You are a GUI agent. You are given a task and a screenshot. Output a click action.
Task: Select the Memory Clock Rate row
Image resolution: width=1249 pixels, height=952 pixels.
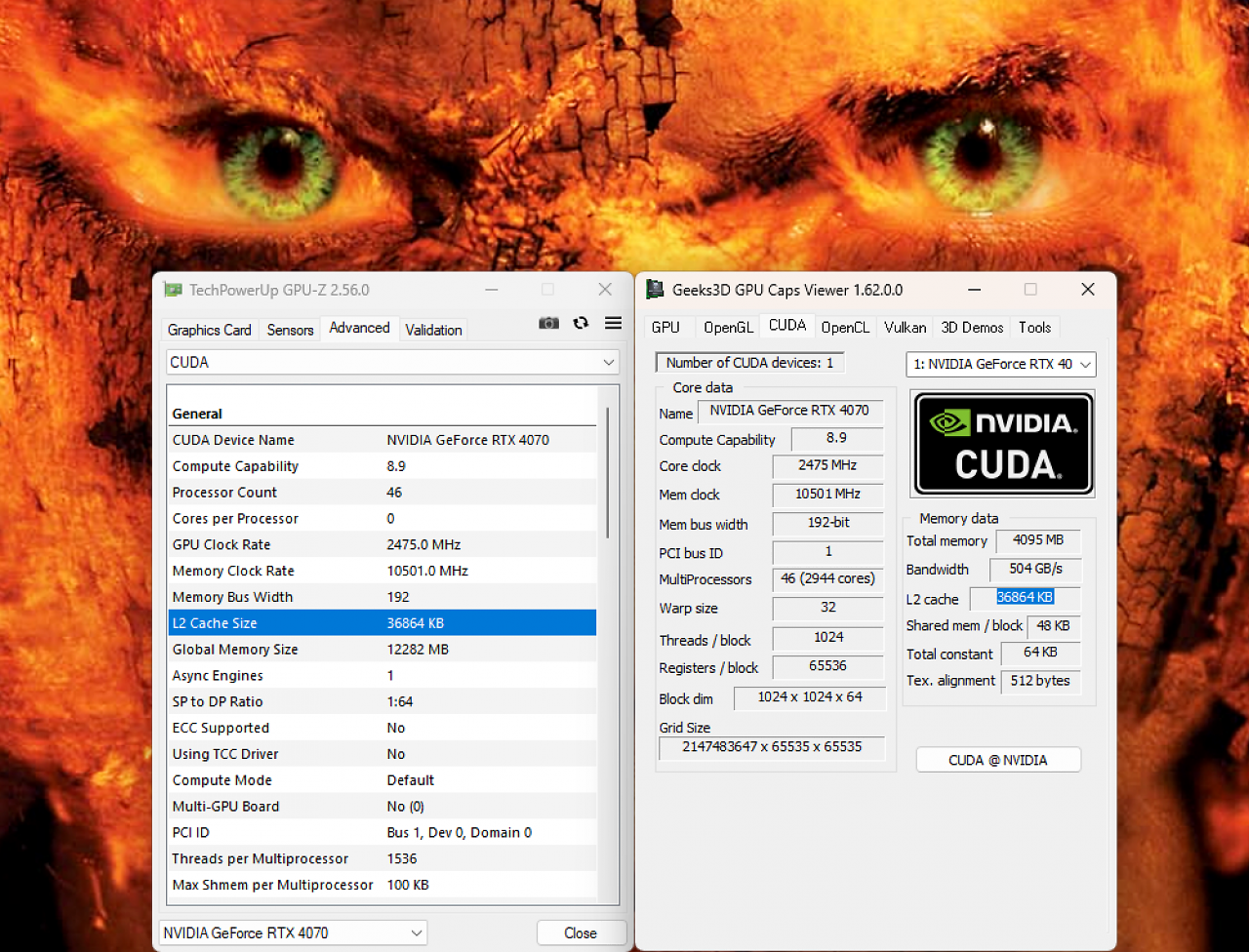coord(383,571)
